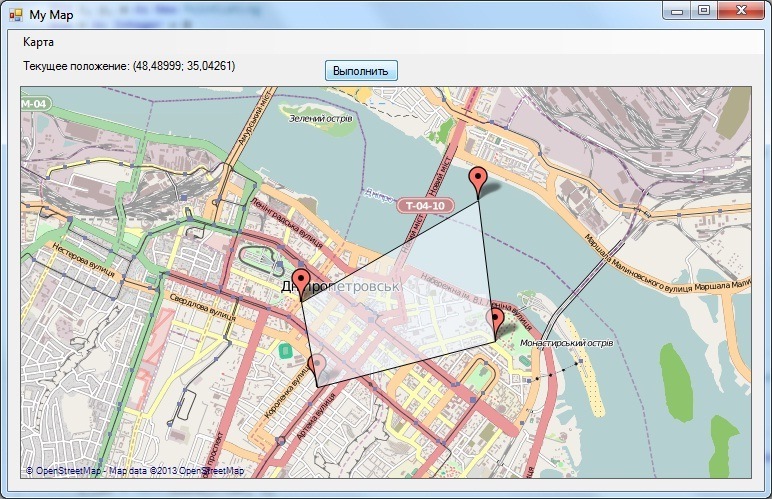Click the My Map application icon

click(x=16, y=15)
